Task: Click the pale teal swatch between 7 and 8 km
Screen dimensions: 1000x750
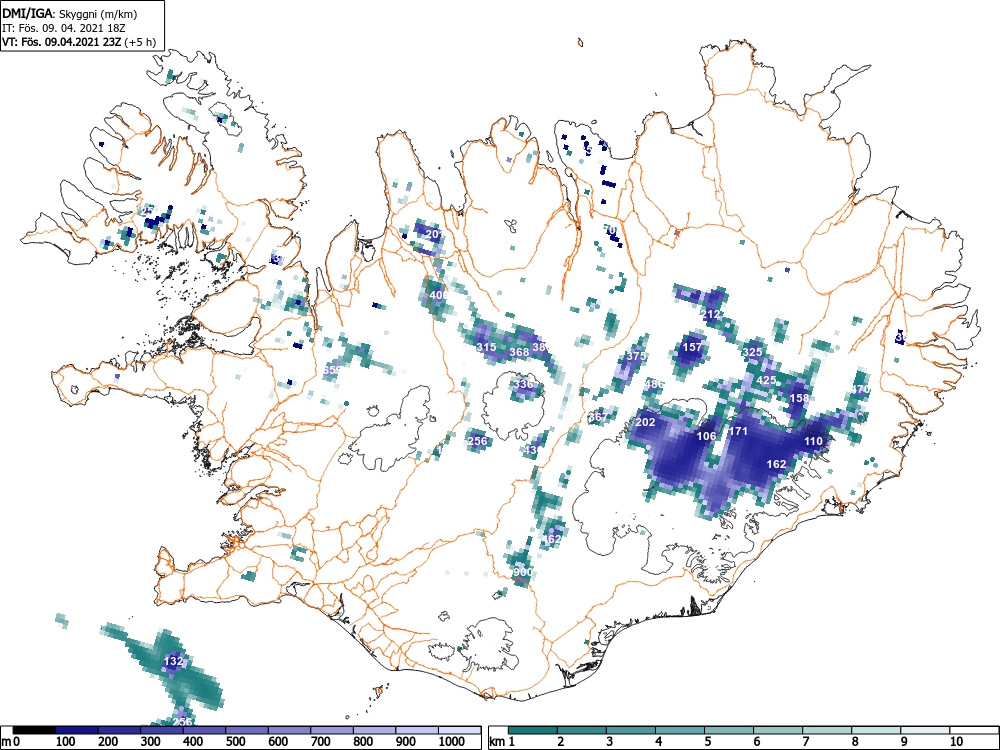Action: [828, 730]
